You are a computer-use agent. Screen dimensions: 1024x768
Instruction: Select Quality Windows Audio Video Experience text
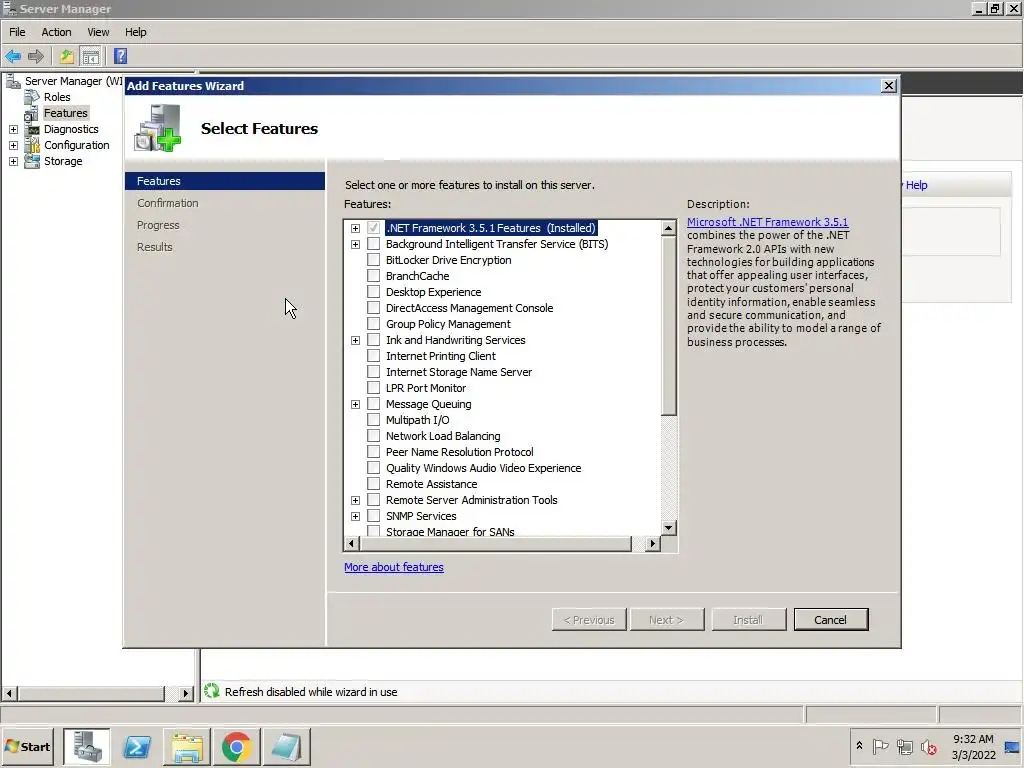point(483,468)
